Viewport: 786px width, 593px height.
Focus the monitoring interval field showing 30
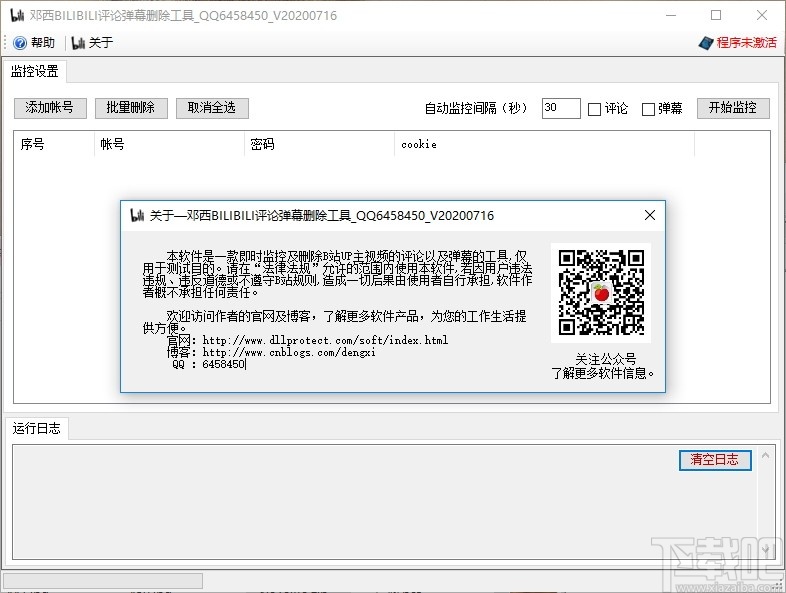[x=561, y=108]
